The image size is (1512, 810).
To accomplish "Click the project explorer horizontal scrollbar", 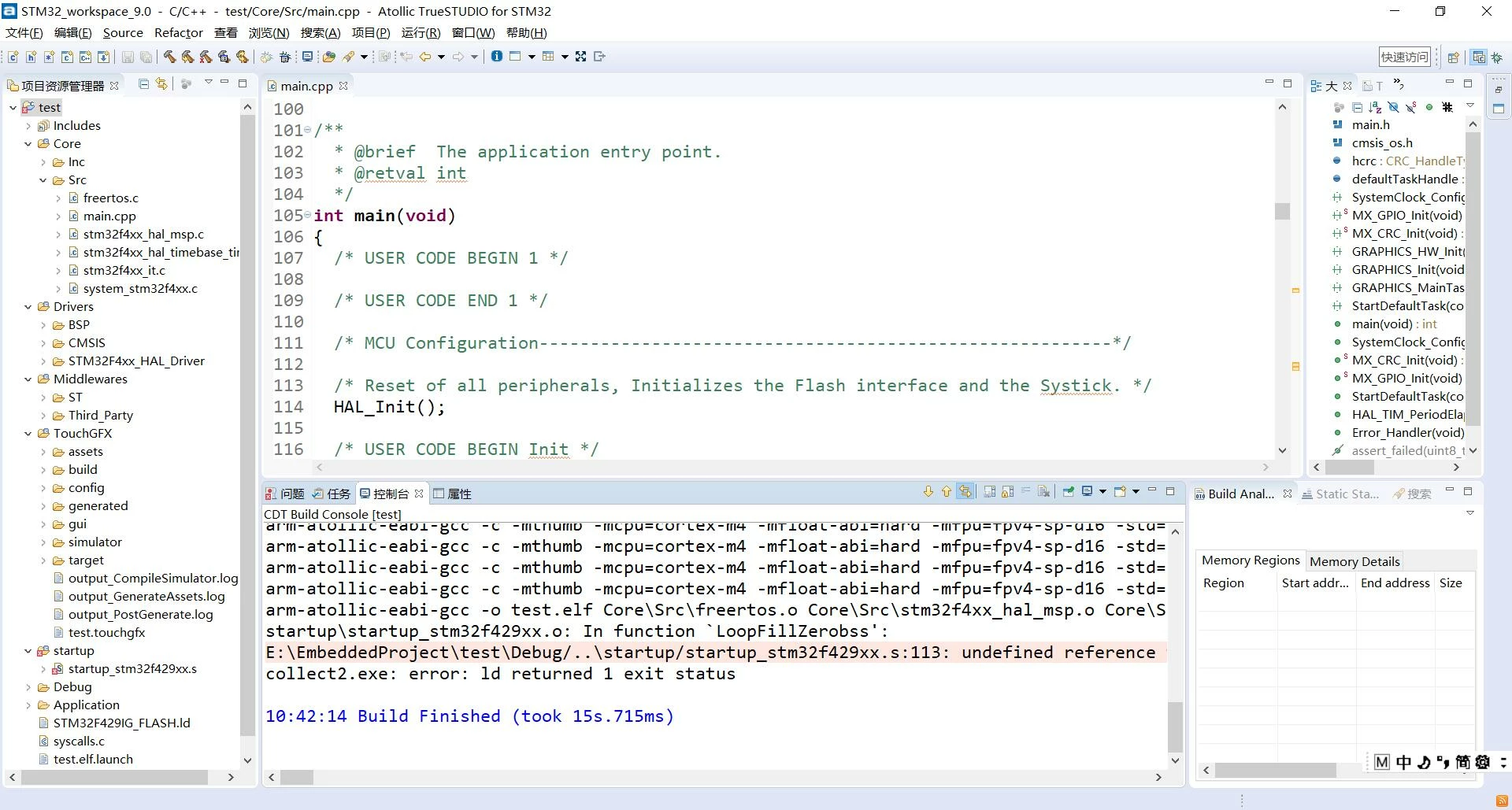I will [115, 777].
